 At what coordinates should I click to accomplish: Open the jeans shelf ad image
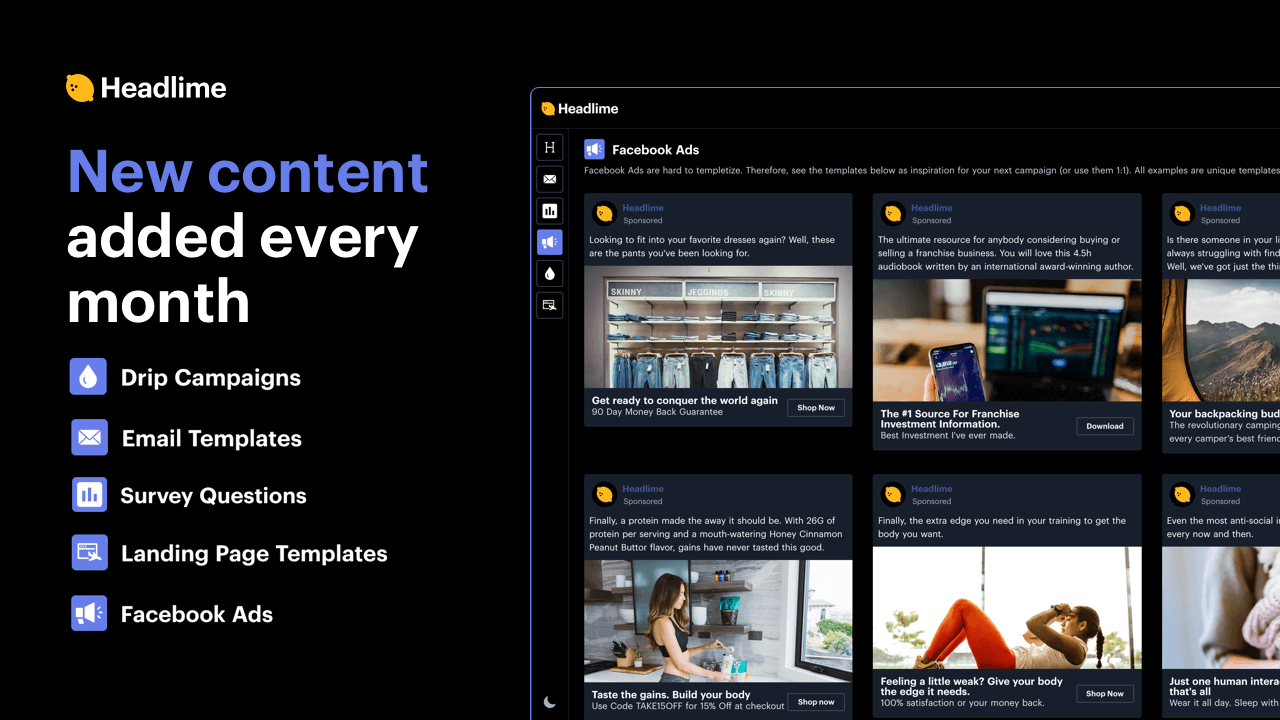click(718, 327)
